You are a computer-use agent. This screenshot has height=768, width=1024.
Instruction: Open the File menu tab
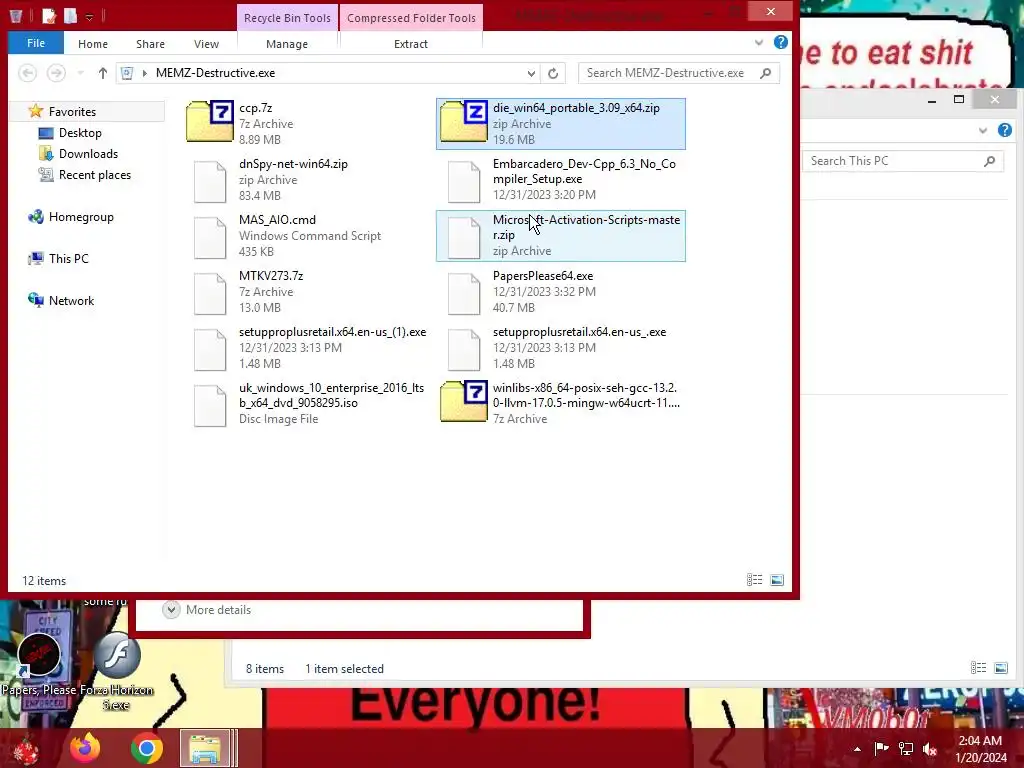point(36,43)
